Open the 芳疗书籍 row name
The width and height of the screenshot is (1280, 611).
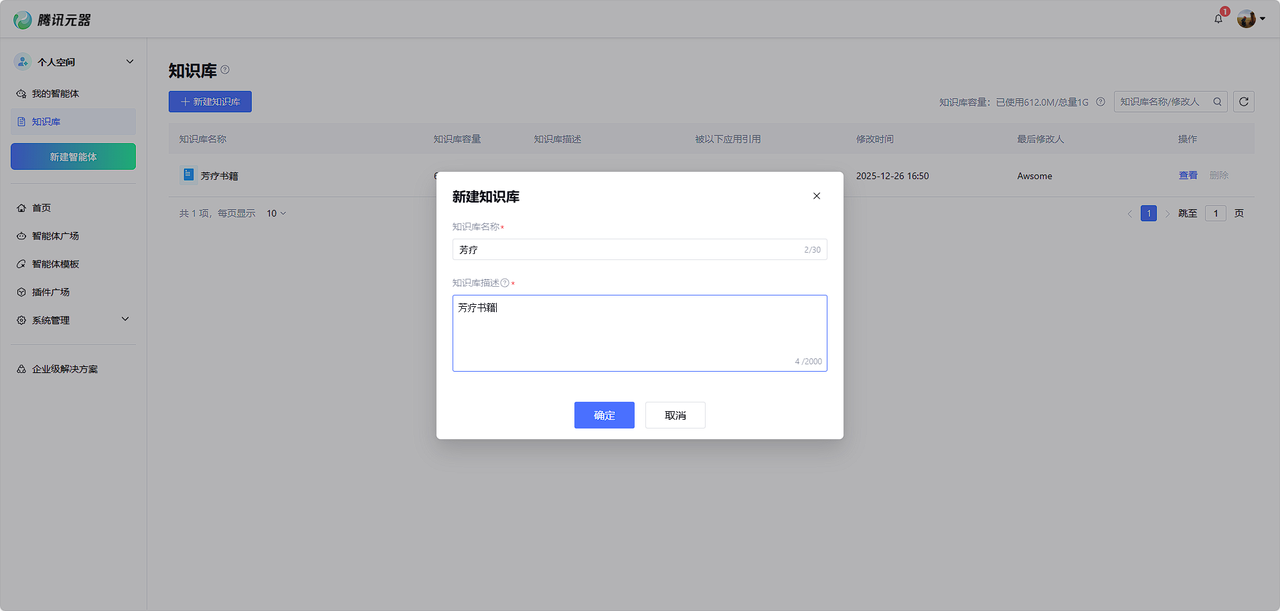point(219,176)
